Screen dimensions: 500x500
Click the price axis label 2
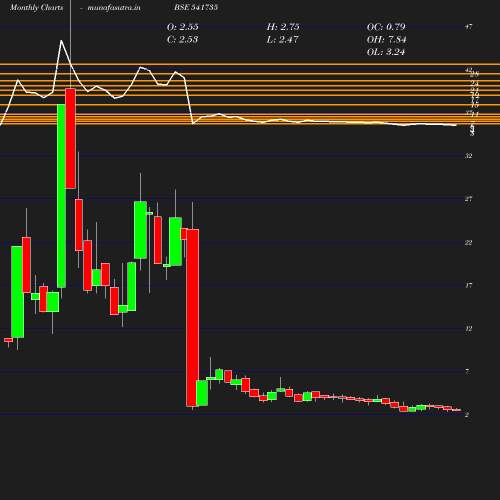(467, 415)
